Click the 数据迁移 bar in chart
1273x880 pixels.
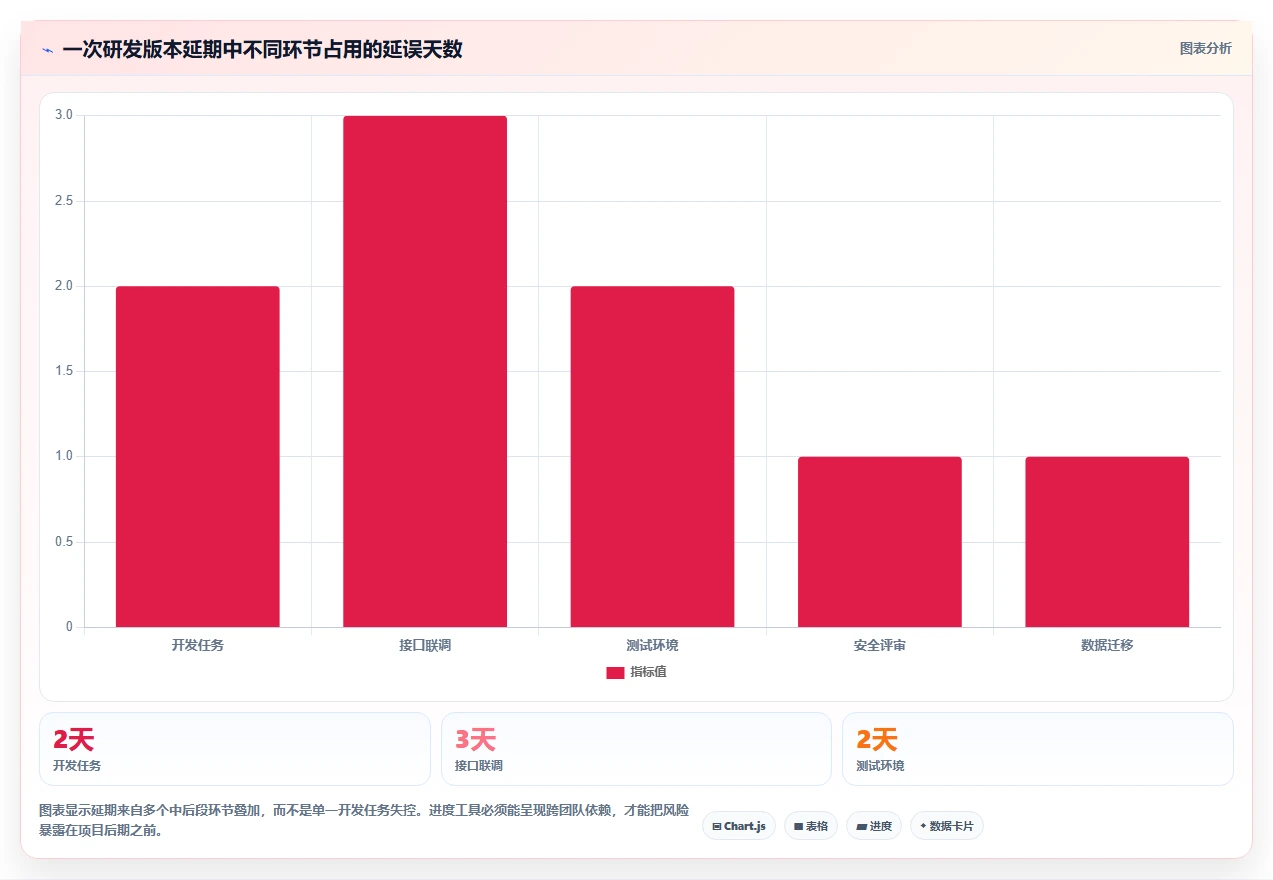1107,542
